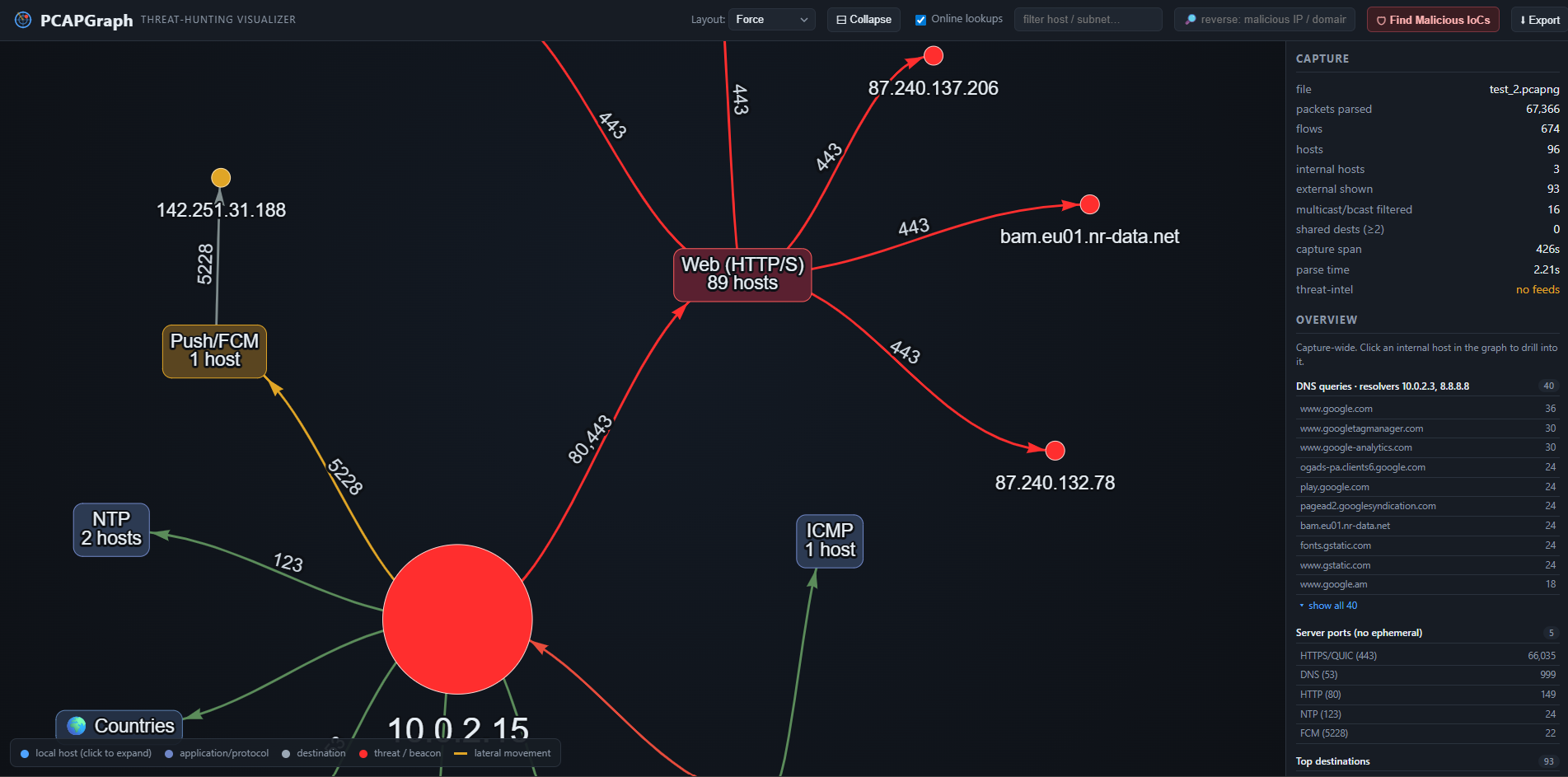Select the NTP 2 hosts node

coord(111,529)
